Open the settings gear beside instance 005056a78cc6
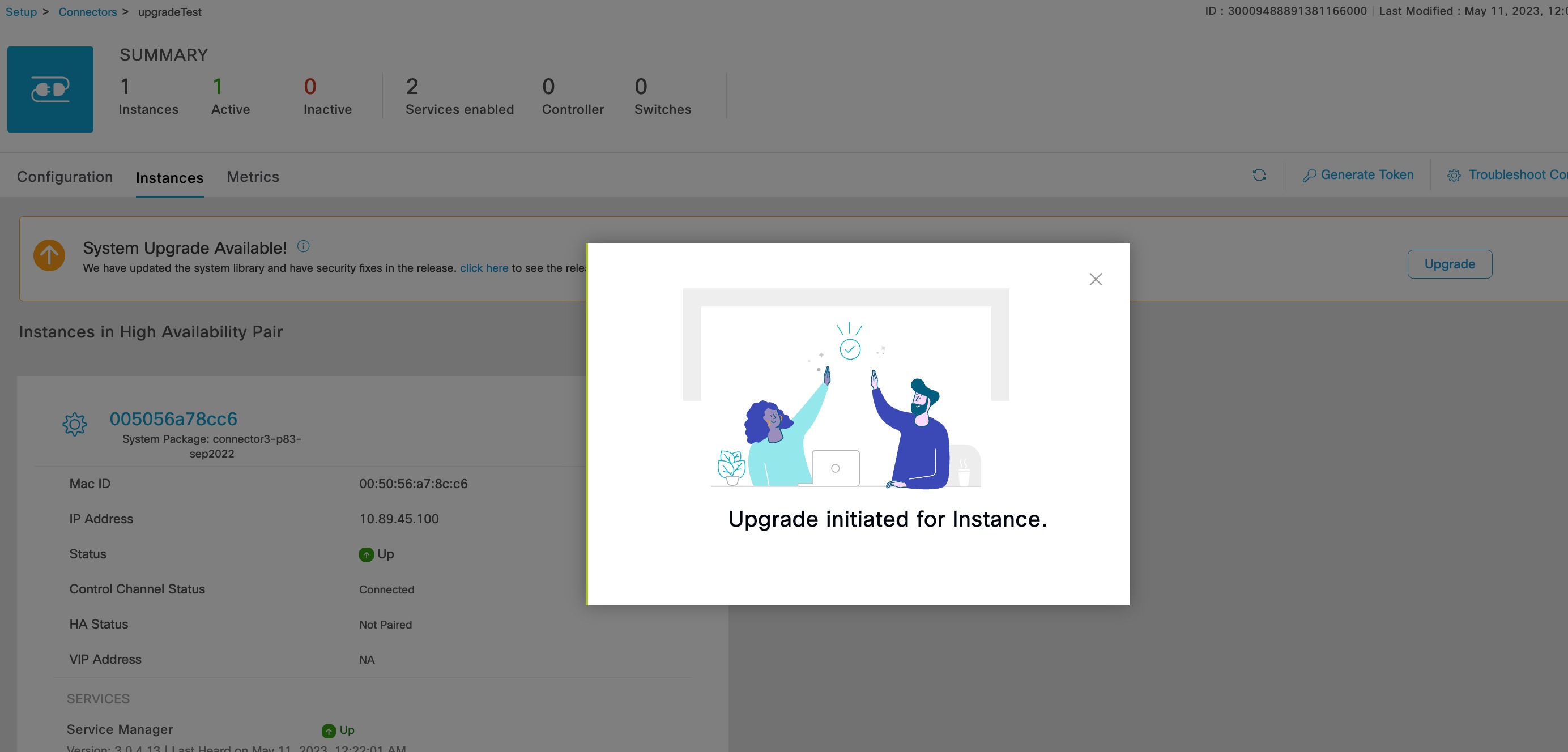This screenshot has height=752, width=1568. (74, 424)
